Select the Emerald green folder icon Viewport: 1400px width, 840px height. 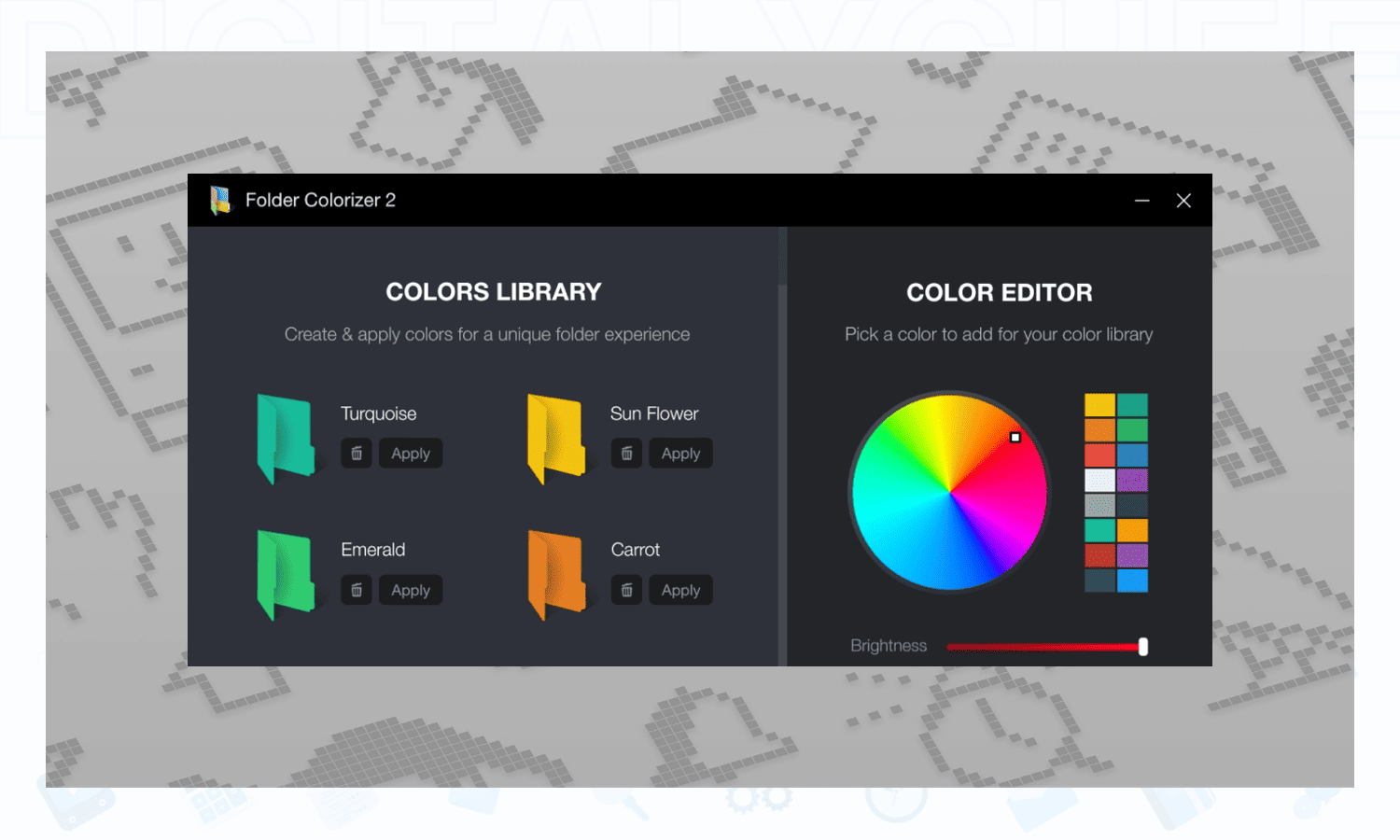point(286,575)
